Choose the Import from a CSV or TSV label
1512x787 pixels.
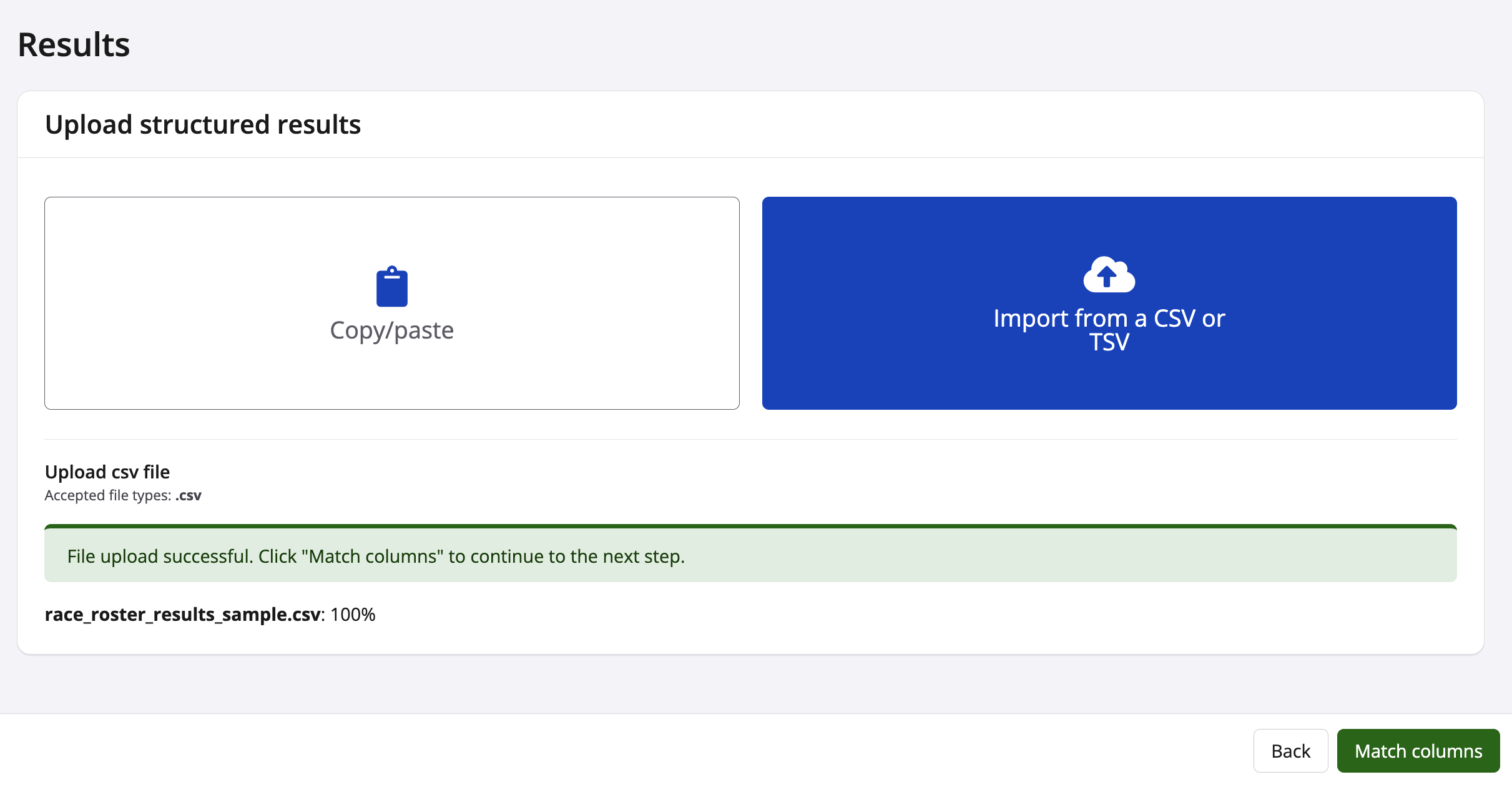[1109, 330]
